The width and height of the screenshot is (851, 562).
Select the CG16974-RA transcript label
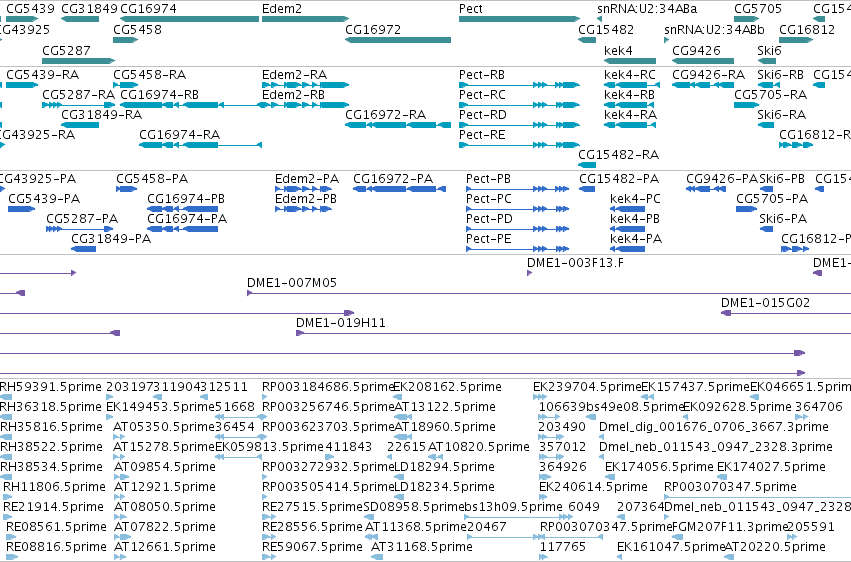[180, 135]
